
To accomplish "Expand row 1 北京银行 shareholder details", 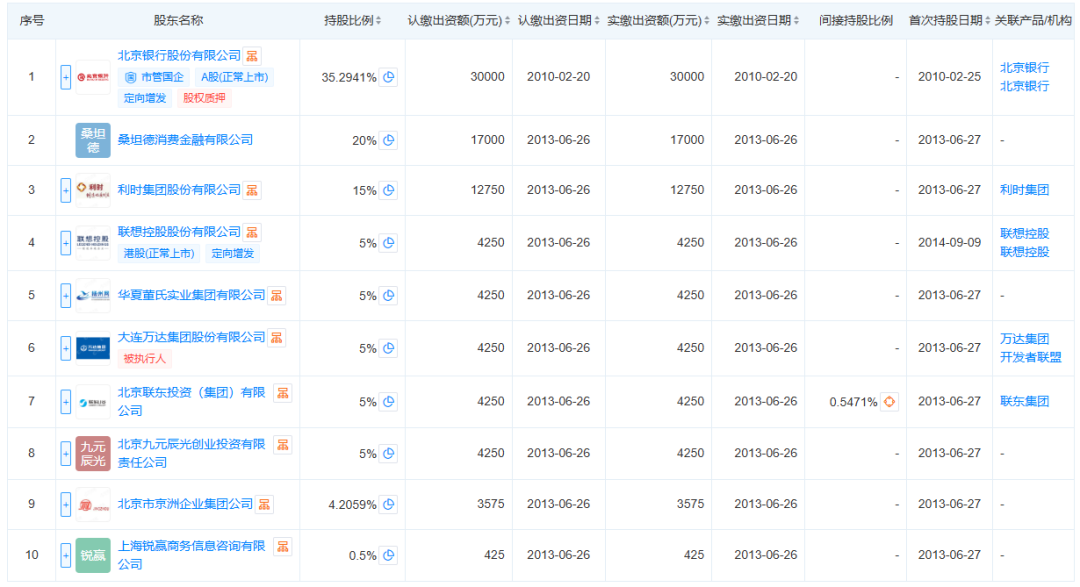I will click(65, 77).
